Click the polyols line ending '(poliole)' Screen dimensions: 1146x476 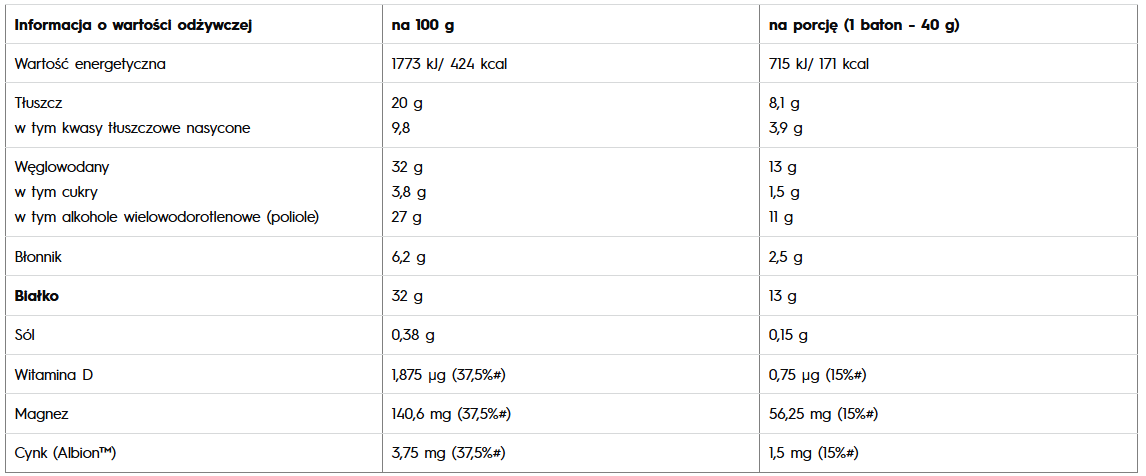click(167, 217)
